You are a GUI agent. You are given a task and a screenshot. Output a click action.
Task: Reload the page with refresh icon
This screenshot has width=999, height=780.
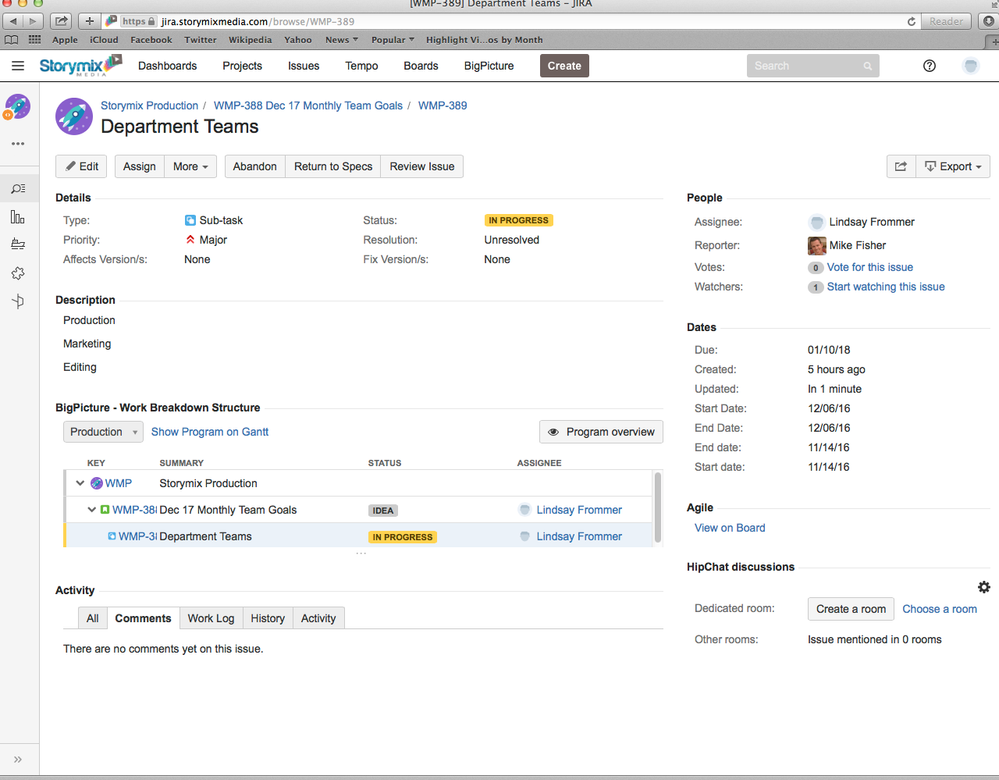pos(911,22)
